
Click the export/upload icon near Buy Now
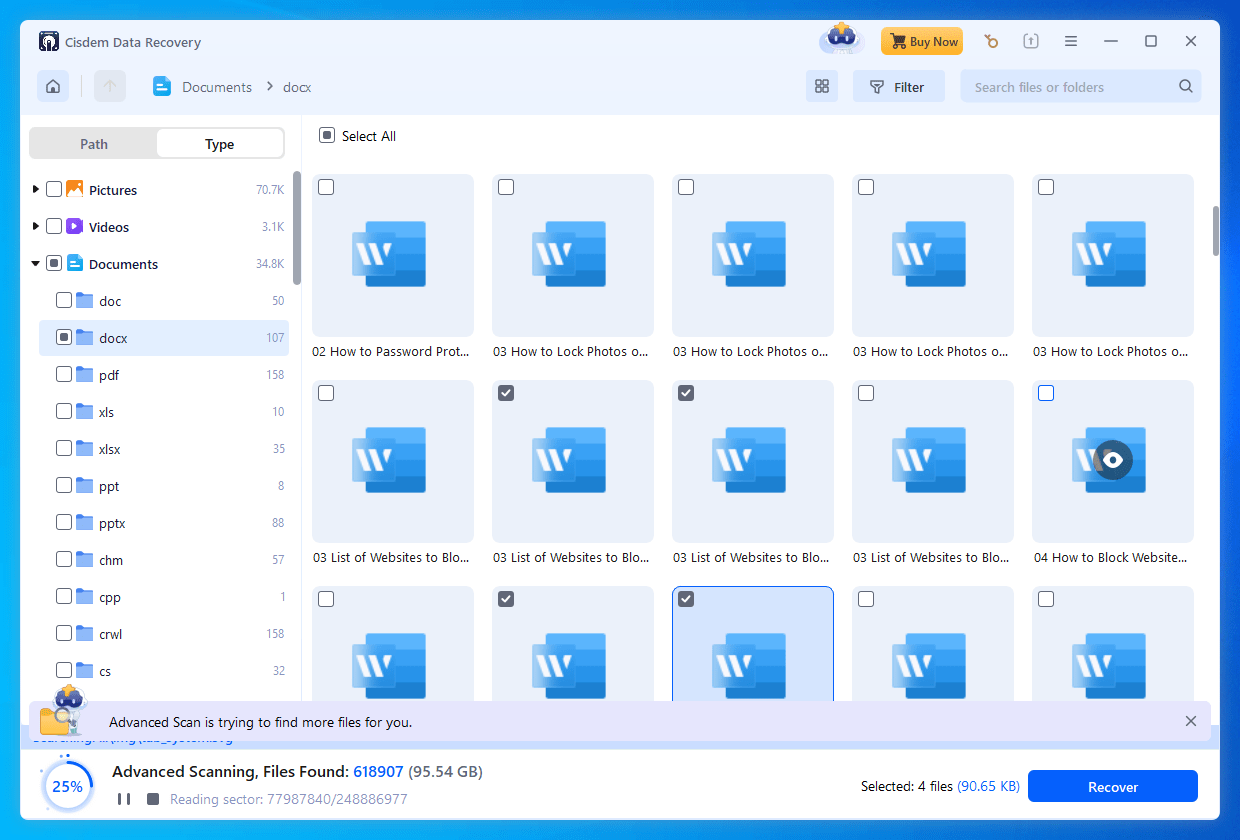point(1031,41)
